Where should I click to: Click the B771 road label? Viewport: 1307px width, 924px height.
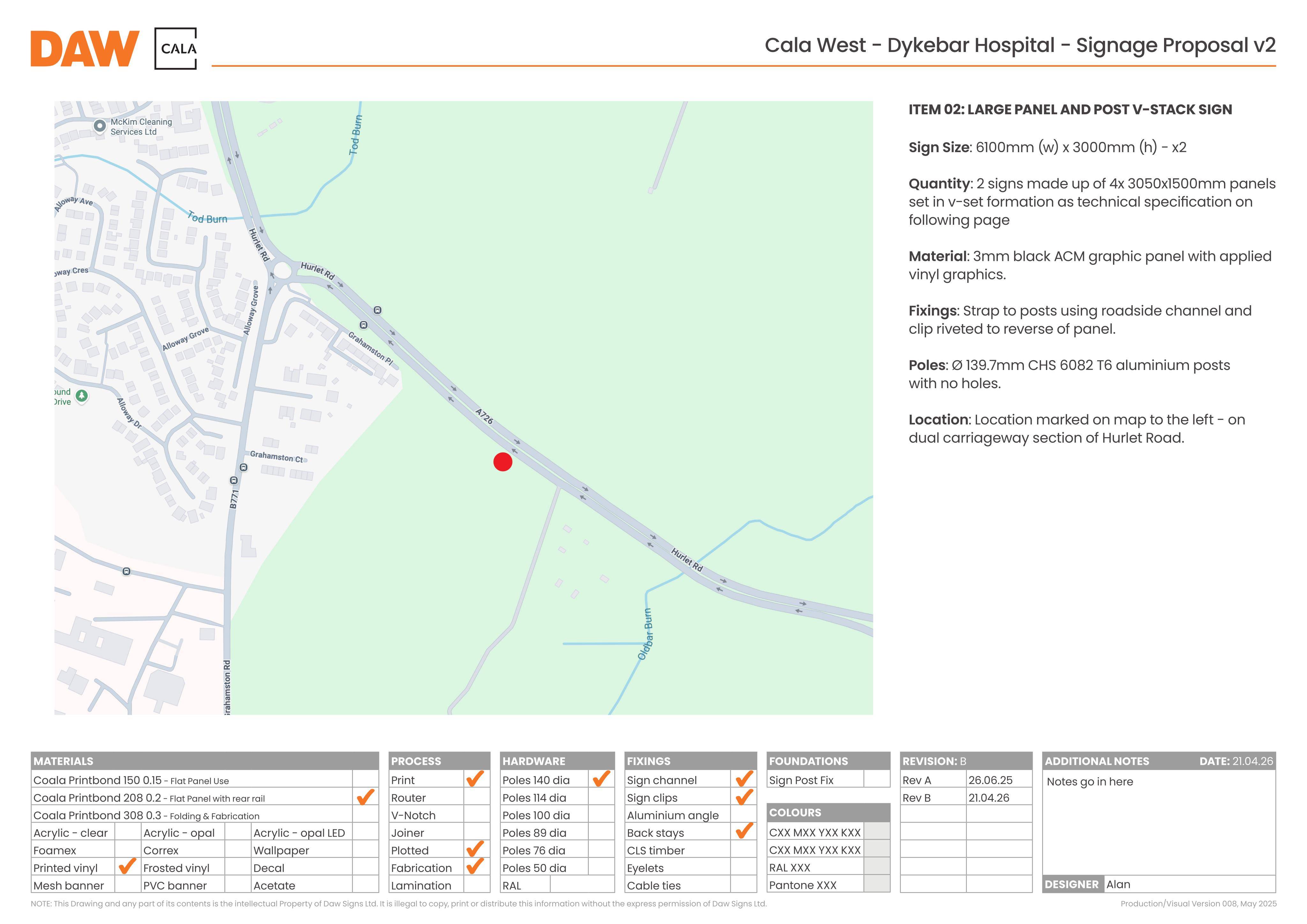[234, 499]
